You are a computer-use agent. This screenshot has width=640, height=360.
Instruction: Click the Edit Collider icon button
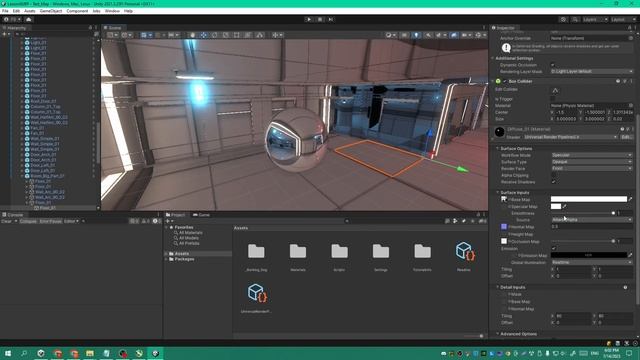pyautogui.click(x=555, y=90)
